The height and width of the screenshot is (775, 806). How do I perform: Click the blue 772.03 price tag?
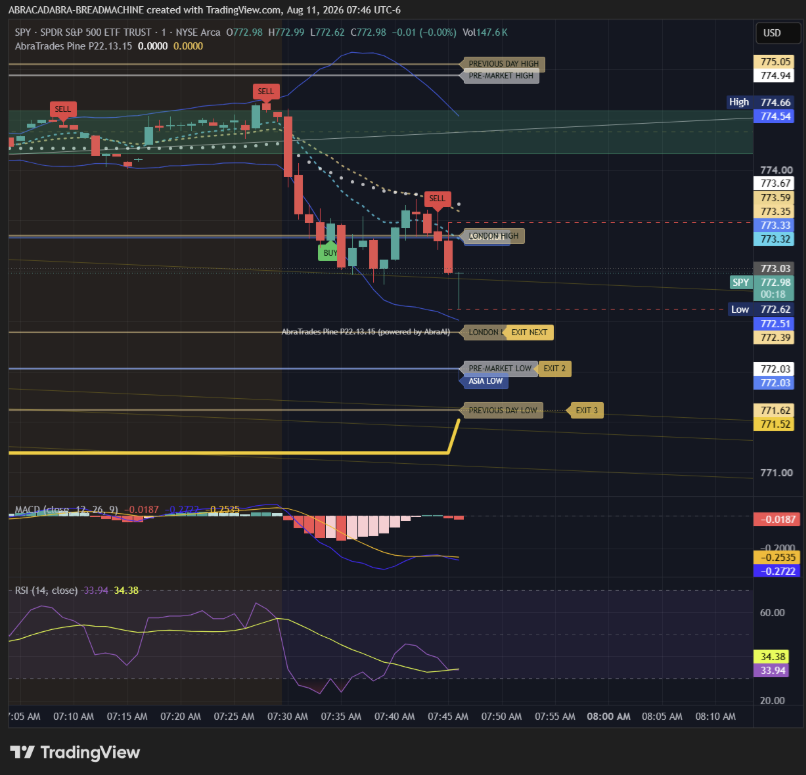click(x=774, y=383)
